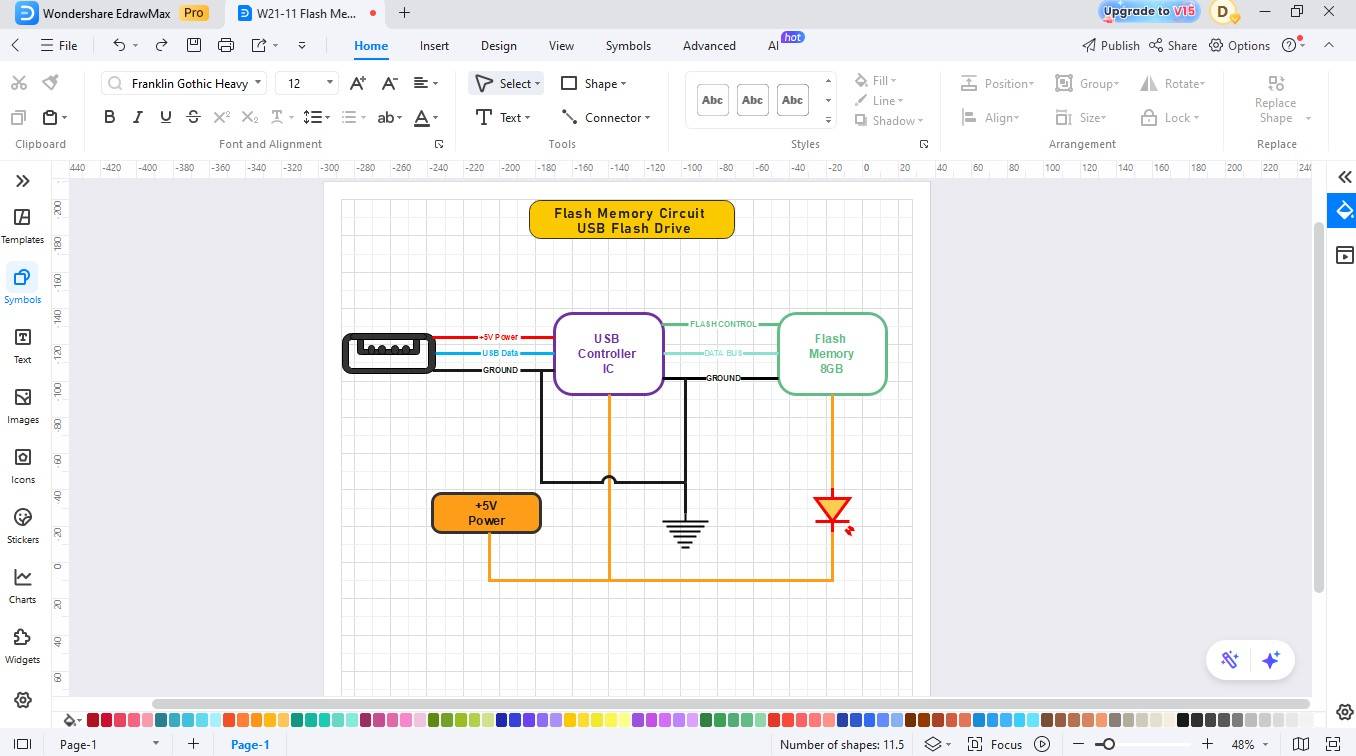Toggle bold formatting

[x=109, y=117]
